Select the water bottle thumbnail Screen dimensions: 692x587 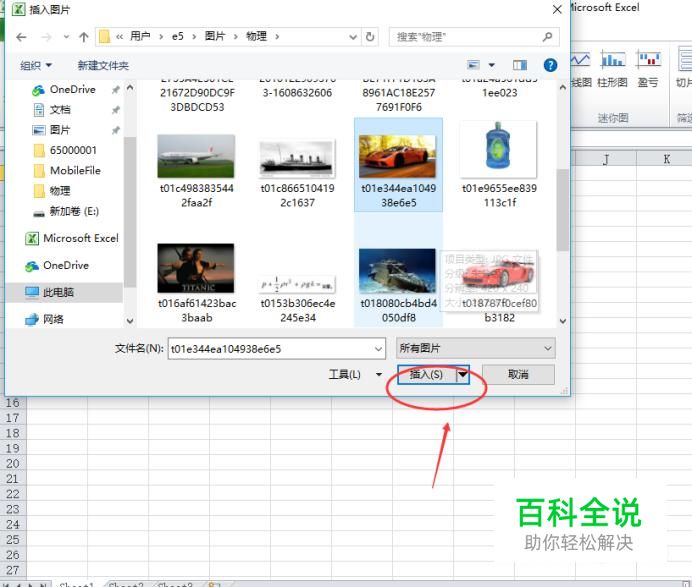[498, 149]
